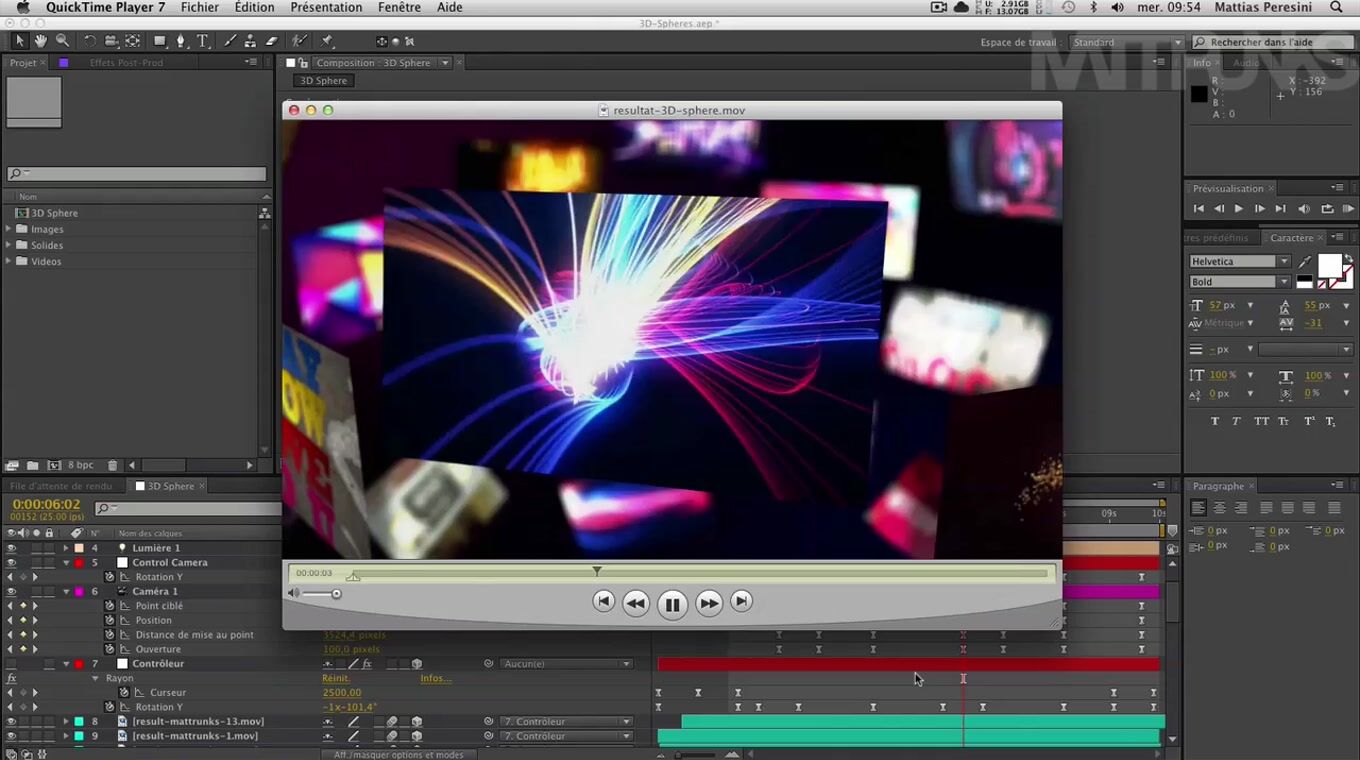Expand the Images folder in project

click(x=9, y=229)
